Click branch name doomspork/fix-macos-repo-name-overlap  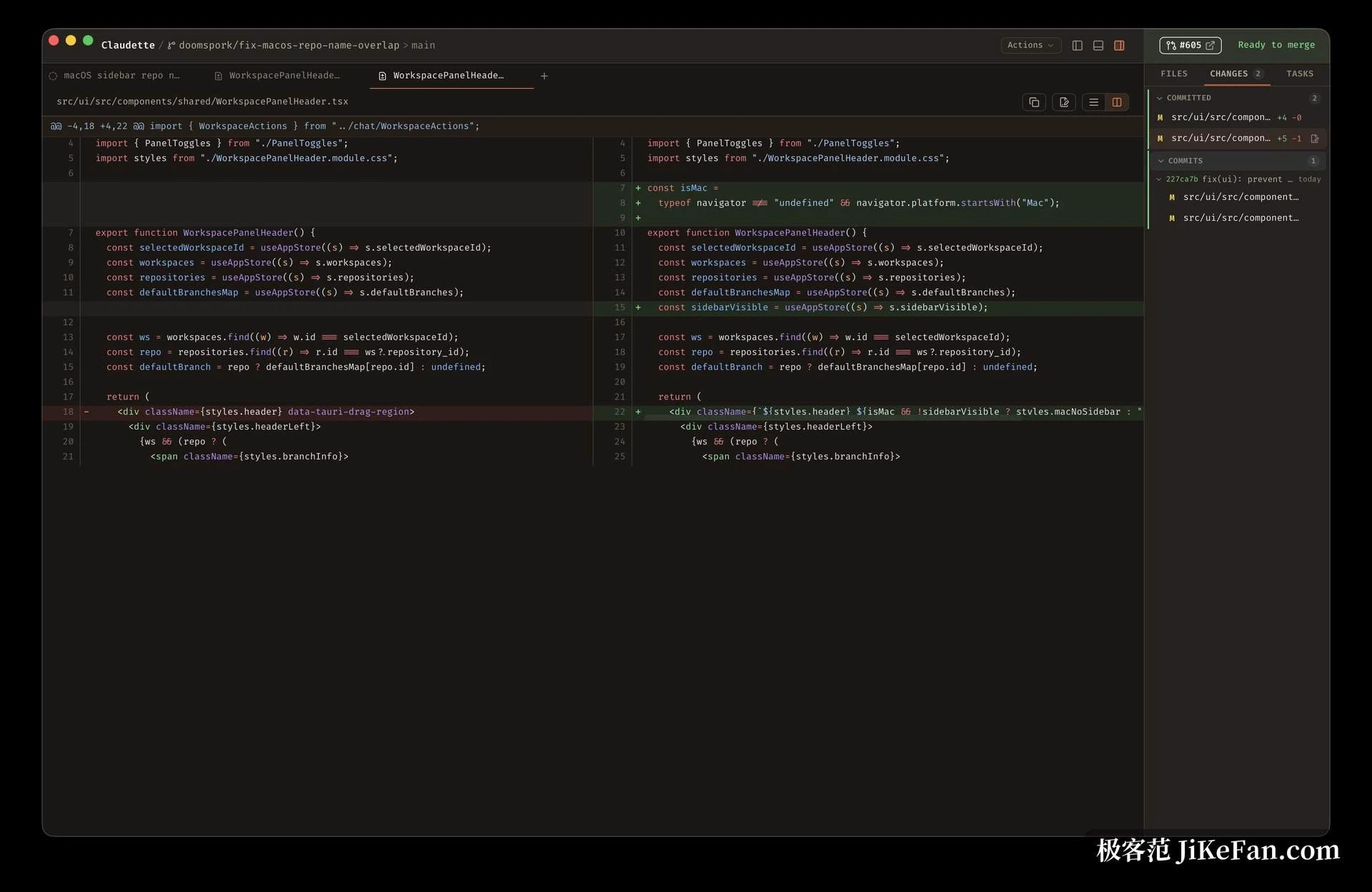[x=289, y=45]
